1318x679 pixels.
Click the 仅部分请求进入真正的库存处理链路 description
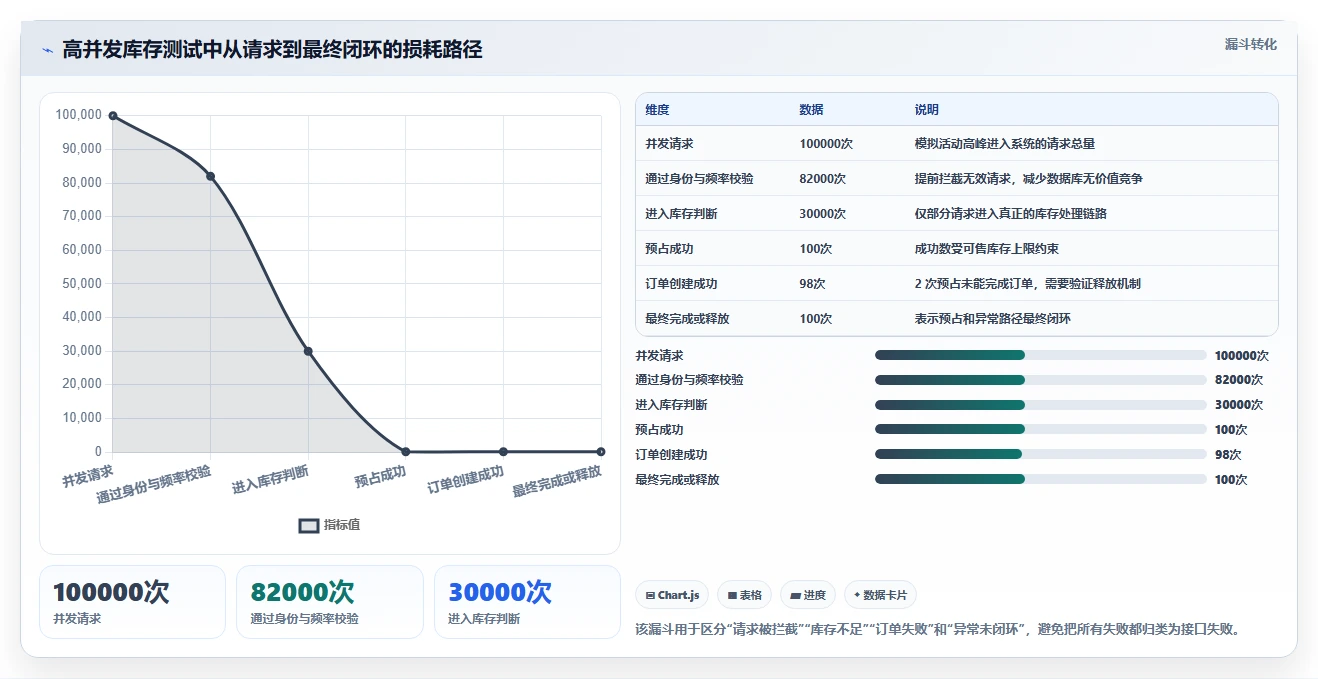[1010, 214]
